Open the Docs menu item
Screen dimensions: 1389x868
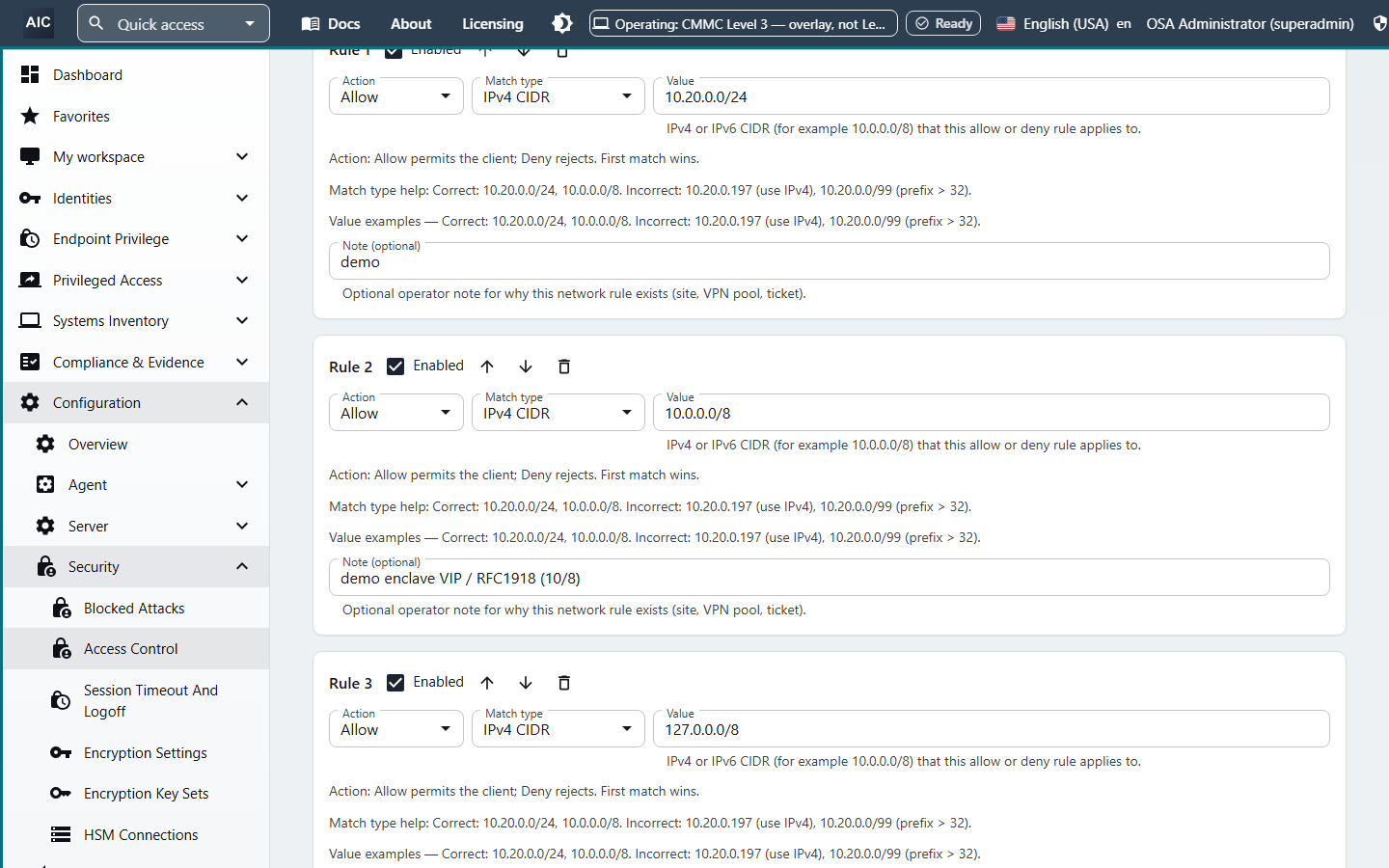(331, 23)
